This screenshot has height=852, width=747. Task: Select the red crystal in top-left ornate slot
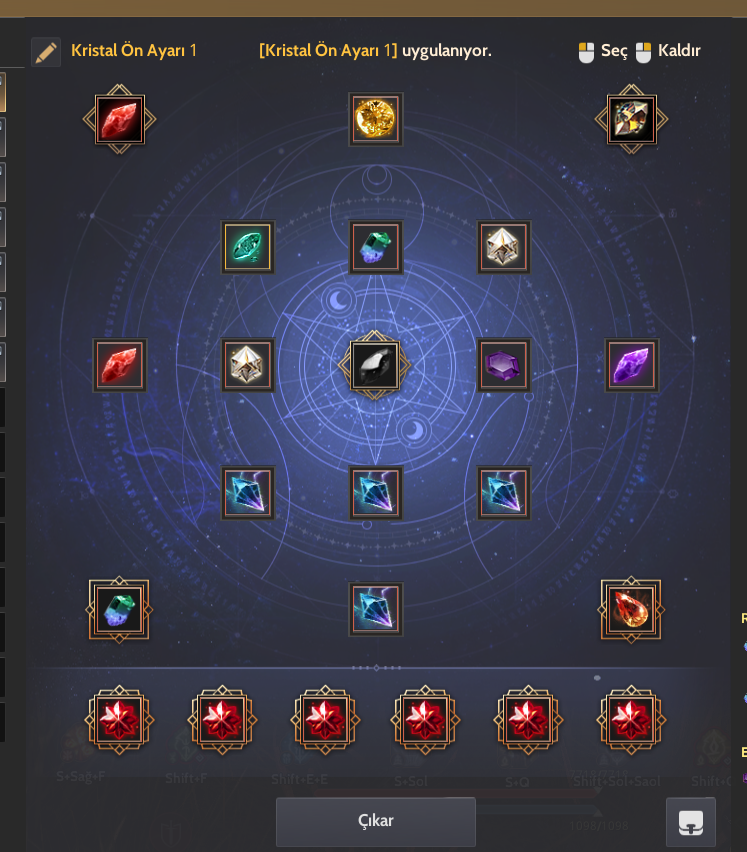pyautogui.click(x=120, y=119)
